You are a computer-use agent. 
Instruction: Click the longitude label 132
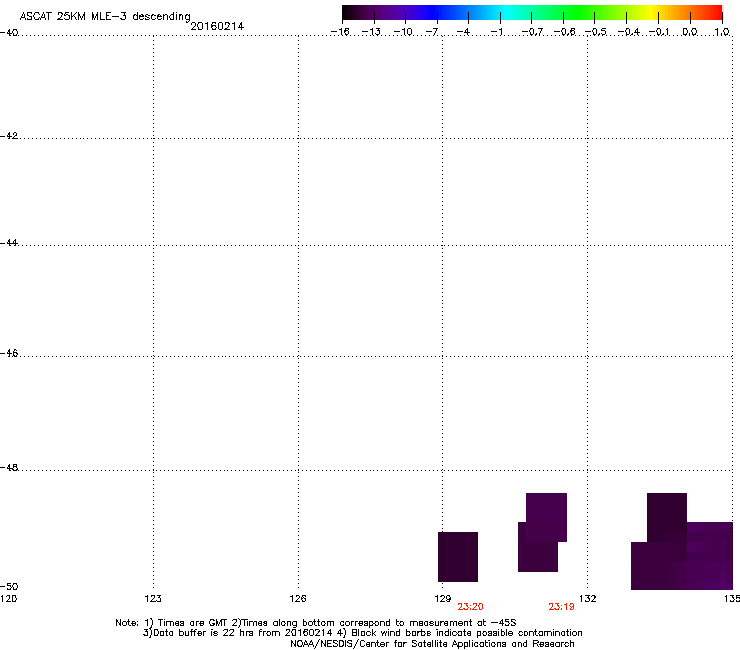point(588,599)
